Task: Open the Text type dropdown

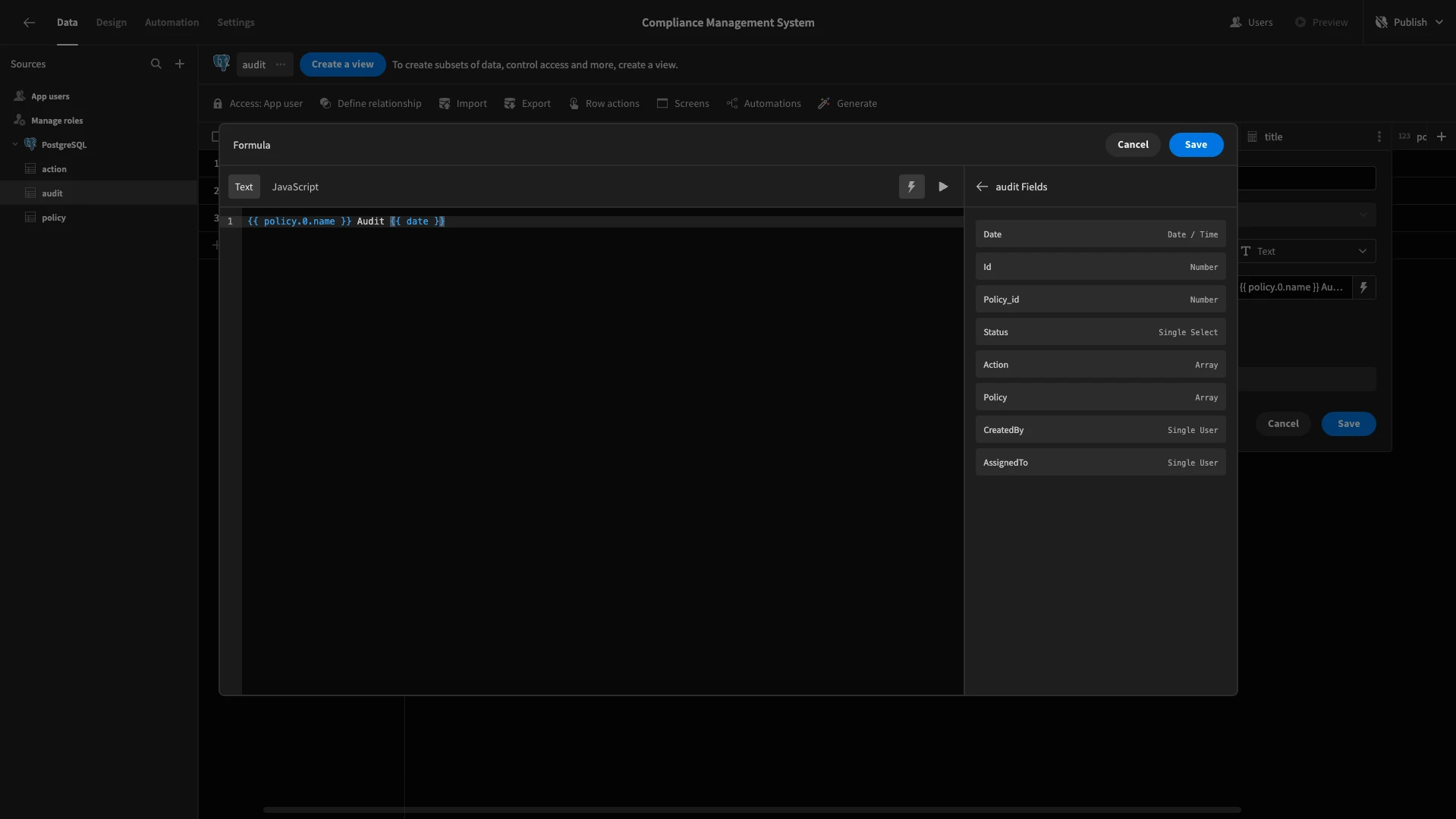Action: [x=1307, y=252]
